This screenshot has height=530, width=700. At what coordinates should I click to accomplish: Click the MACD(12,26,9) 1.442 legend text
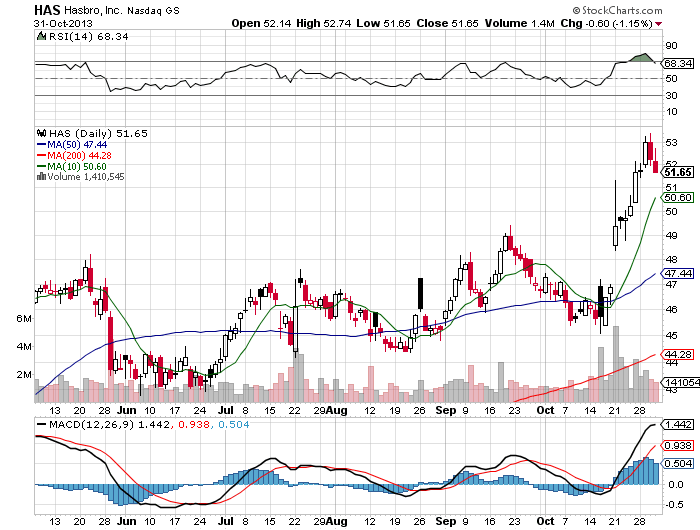click(109, 424)
